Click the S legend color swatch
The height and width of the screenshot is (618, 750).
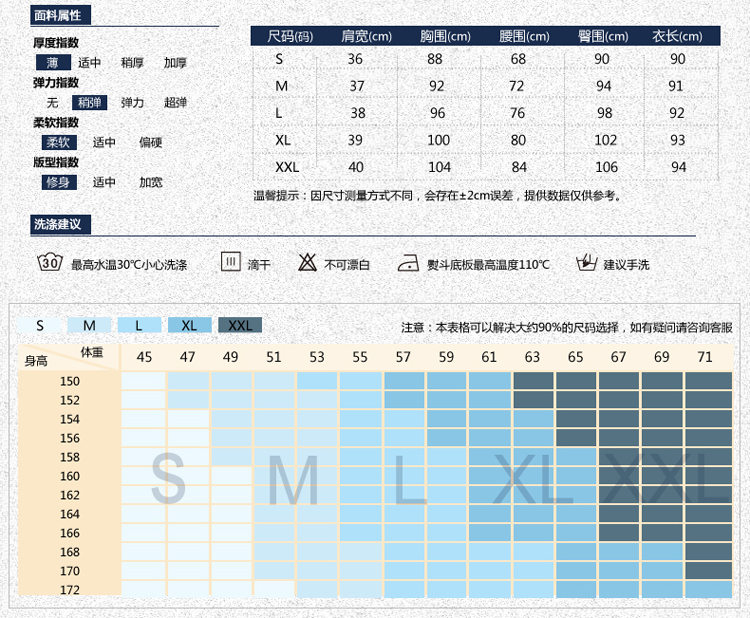point(40,325)
